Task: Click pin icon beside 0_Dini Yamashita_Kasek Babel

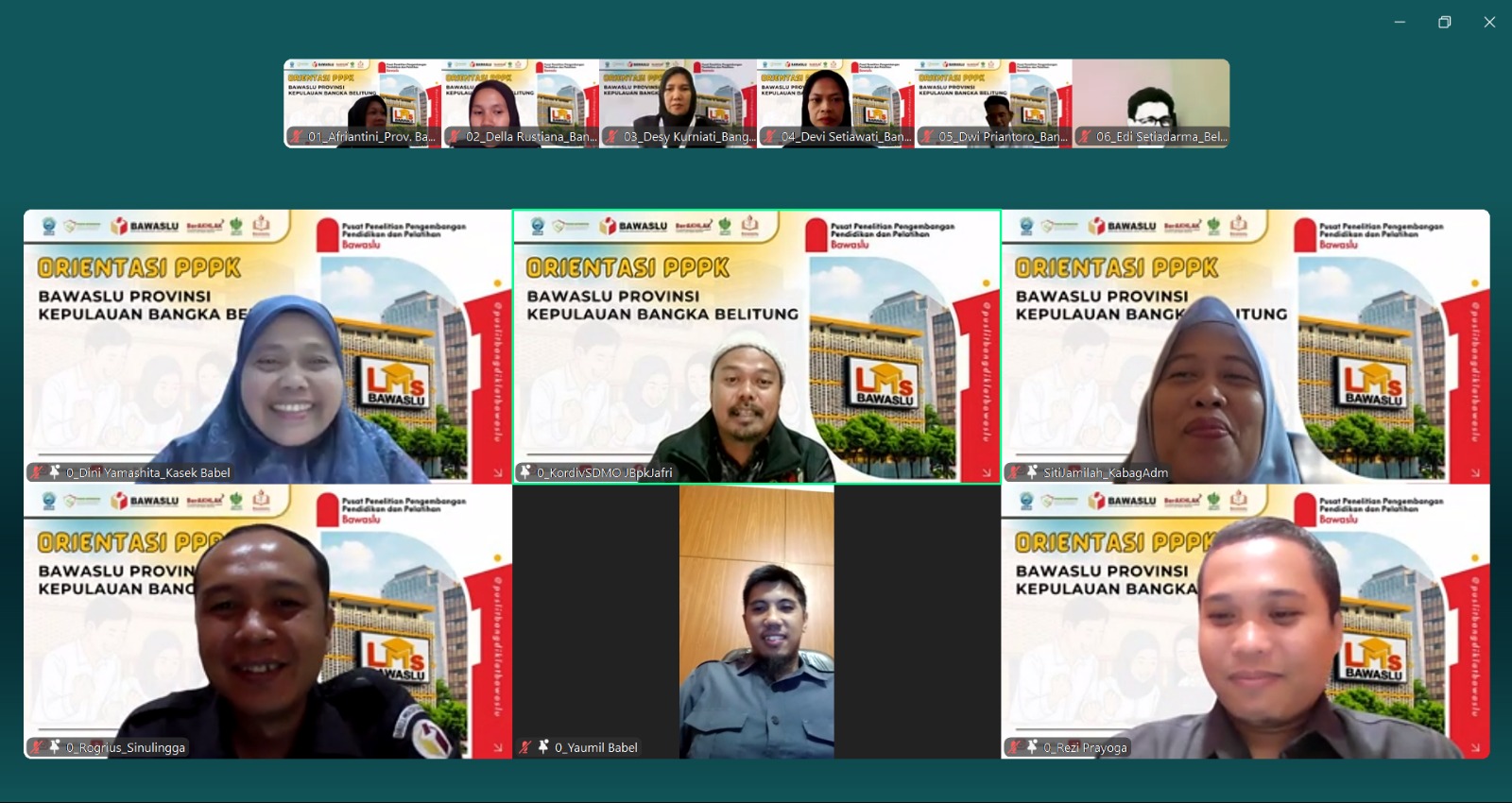Action: coord(55,471)
